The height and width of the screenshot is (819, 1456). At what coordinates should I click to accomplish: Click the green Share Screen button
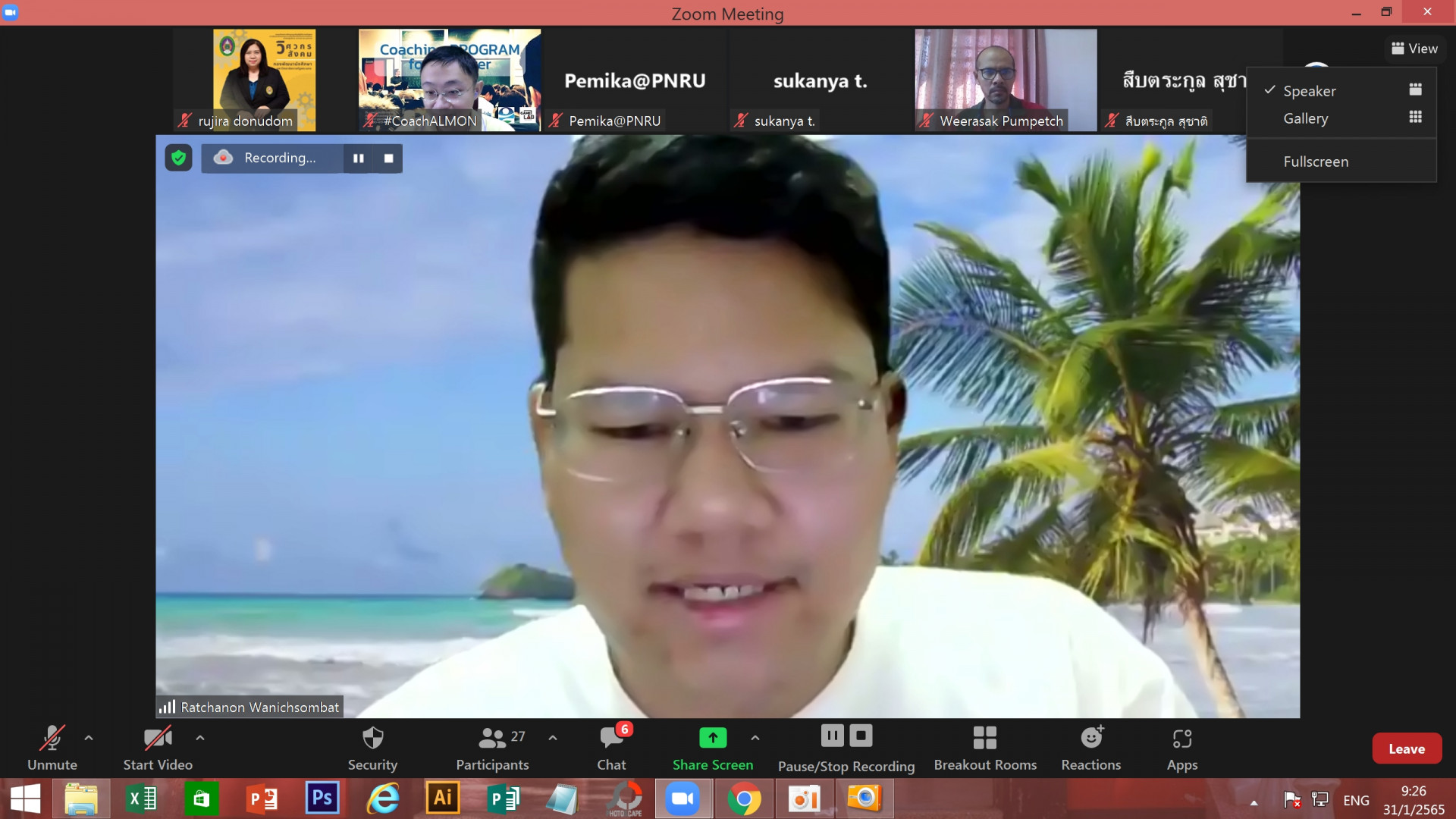click(713, 748)
